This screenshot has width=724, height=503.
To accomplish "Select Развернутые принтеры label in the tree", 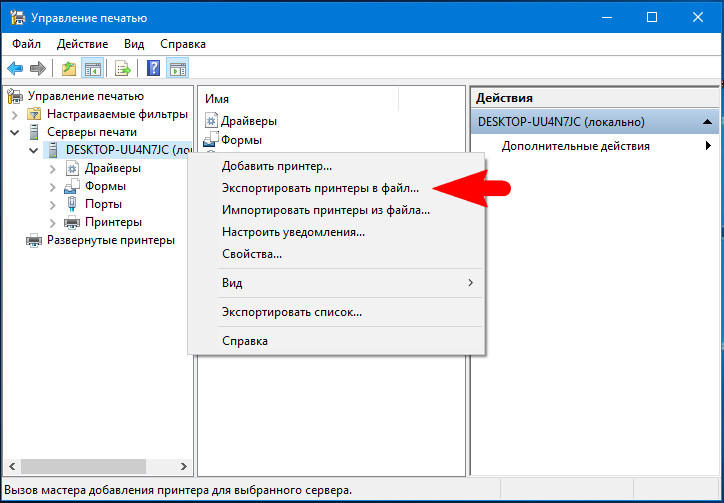I will click(111, 240).
